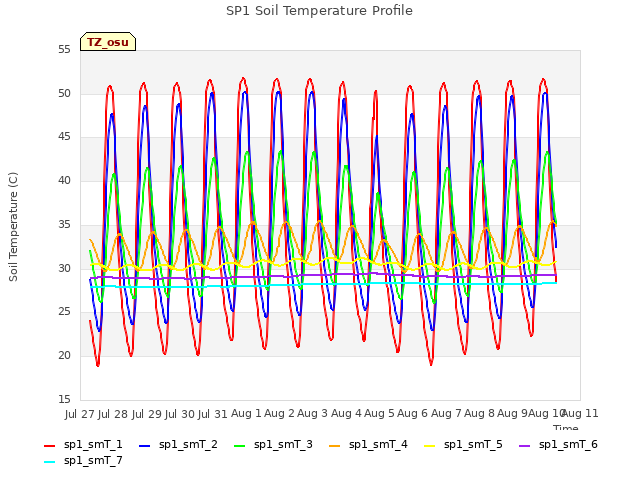Click the Aug 5 x-axis date label

point(379,413)
